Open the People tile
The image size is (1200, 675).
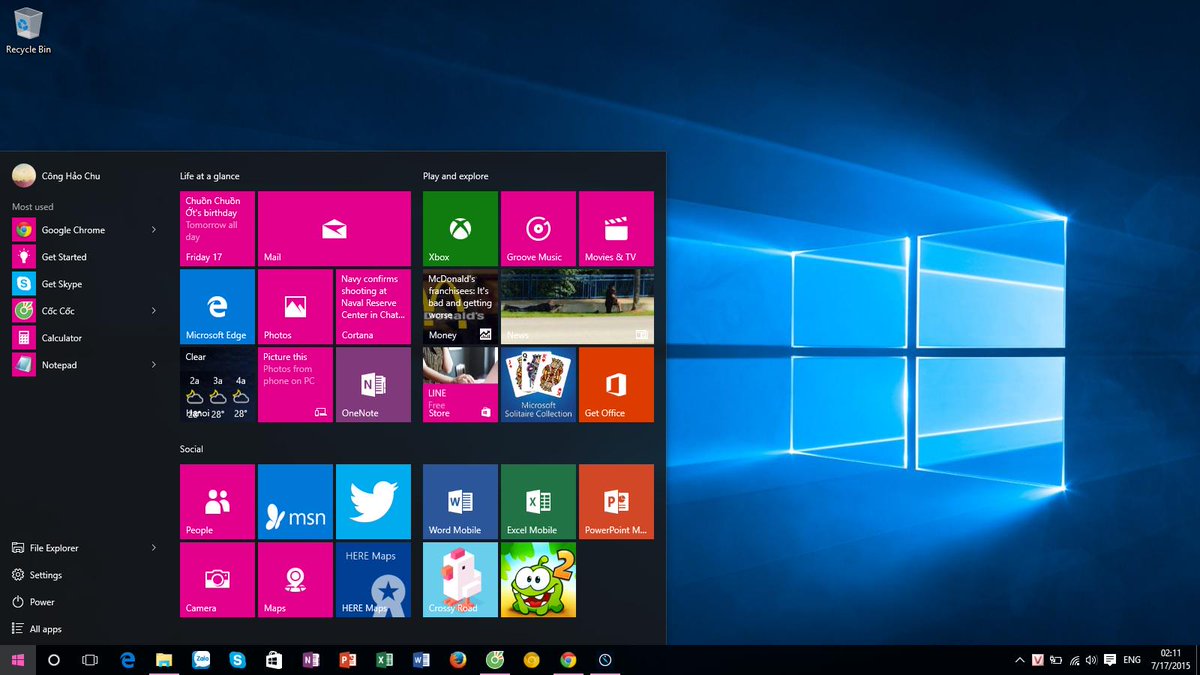point(217,502)
